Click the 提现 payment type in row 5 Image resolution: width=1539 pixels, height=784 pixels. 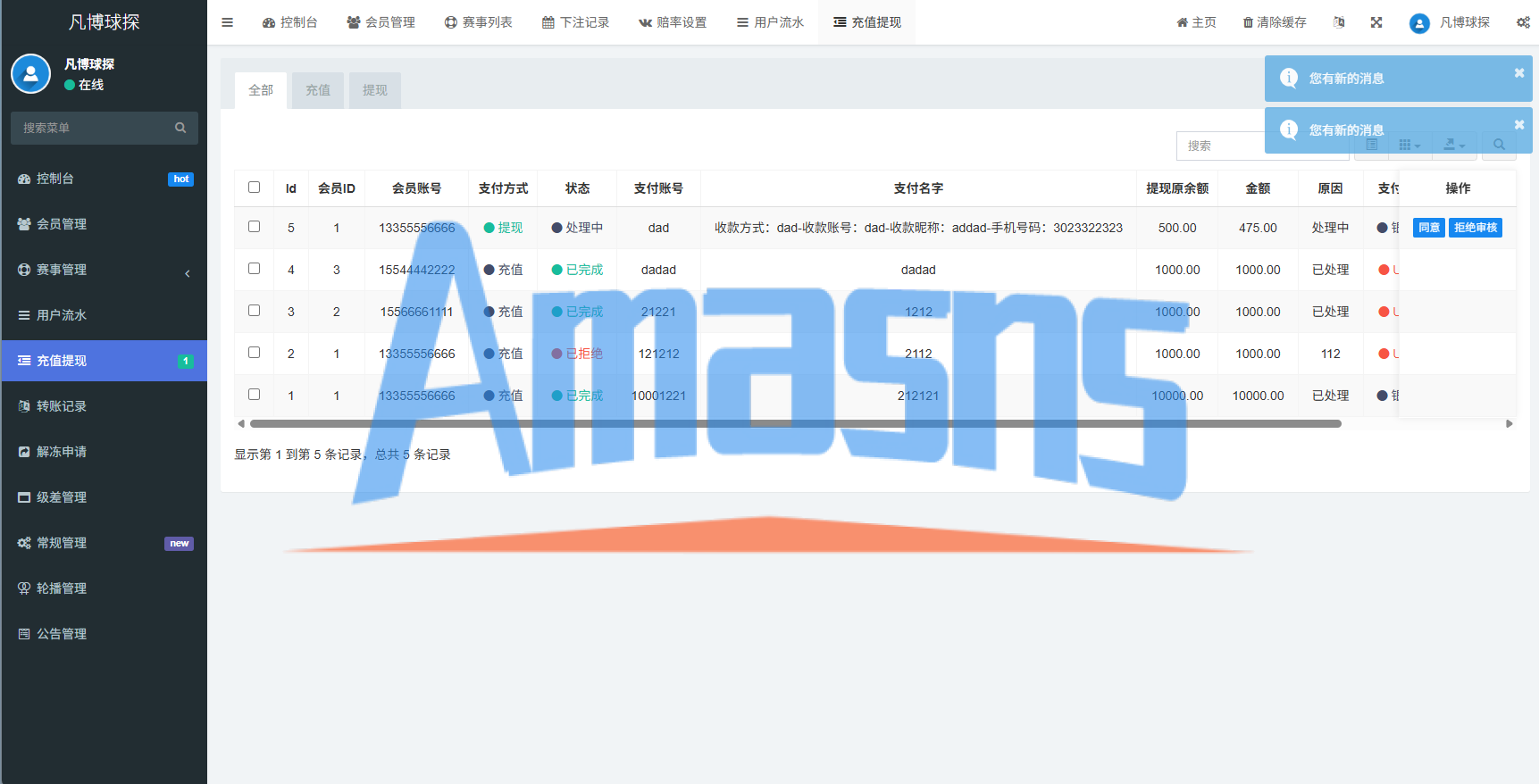tap(503, 228)
